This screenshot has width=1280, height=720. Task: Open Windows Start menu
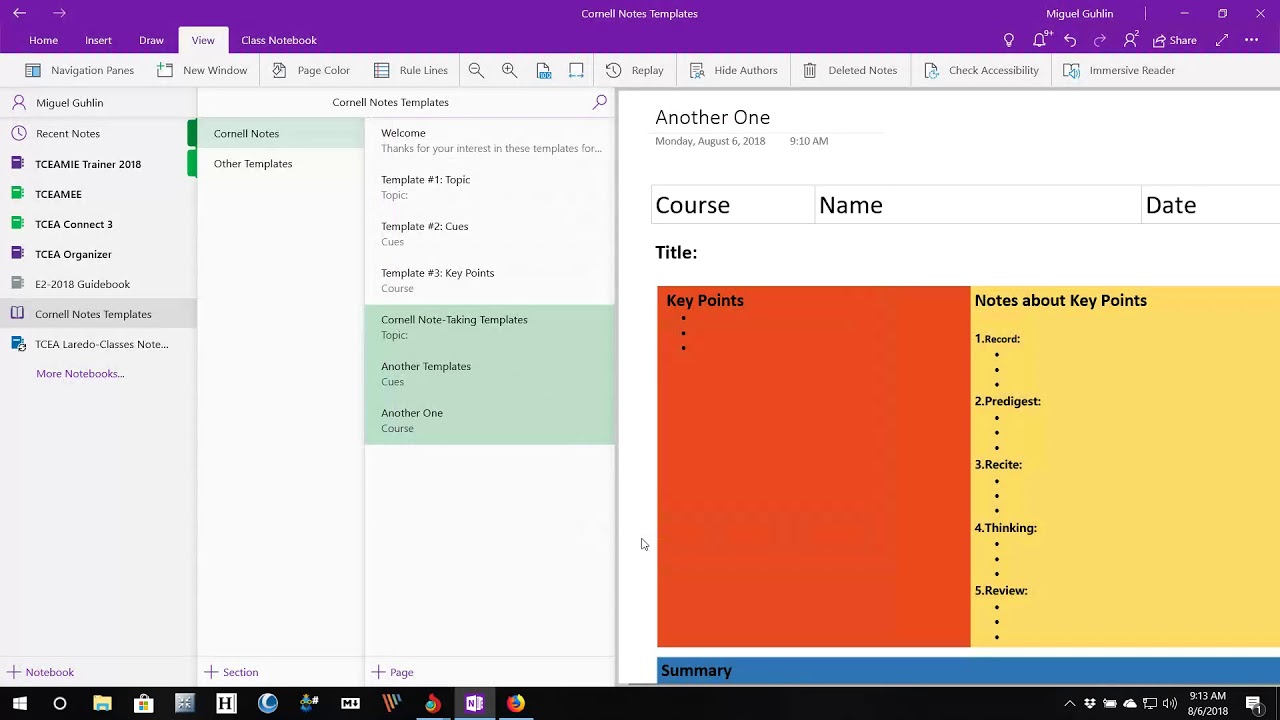click(x=19, y=703)
